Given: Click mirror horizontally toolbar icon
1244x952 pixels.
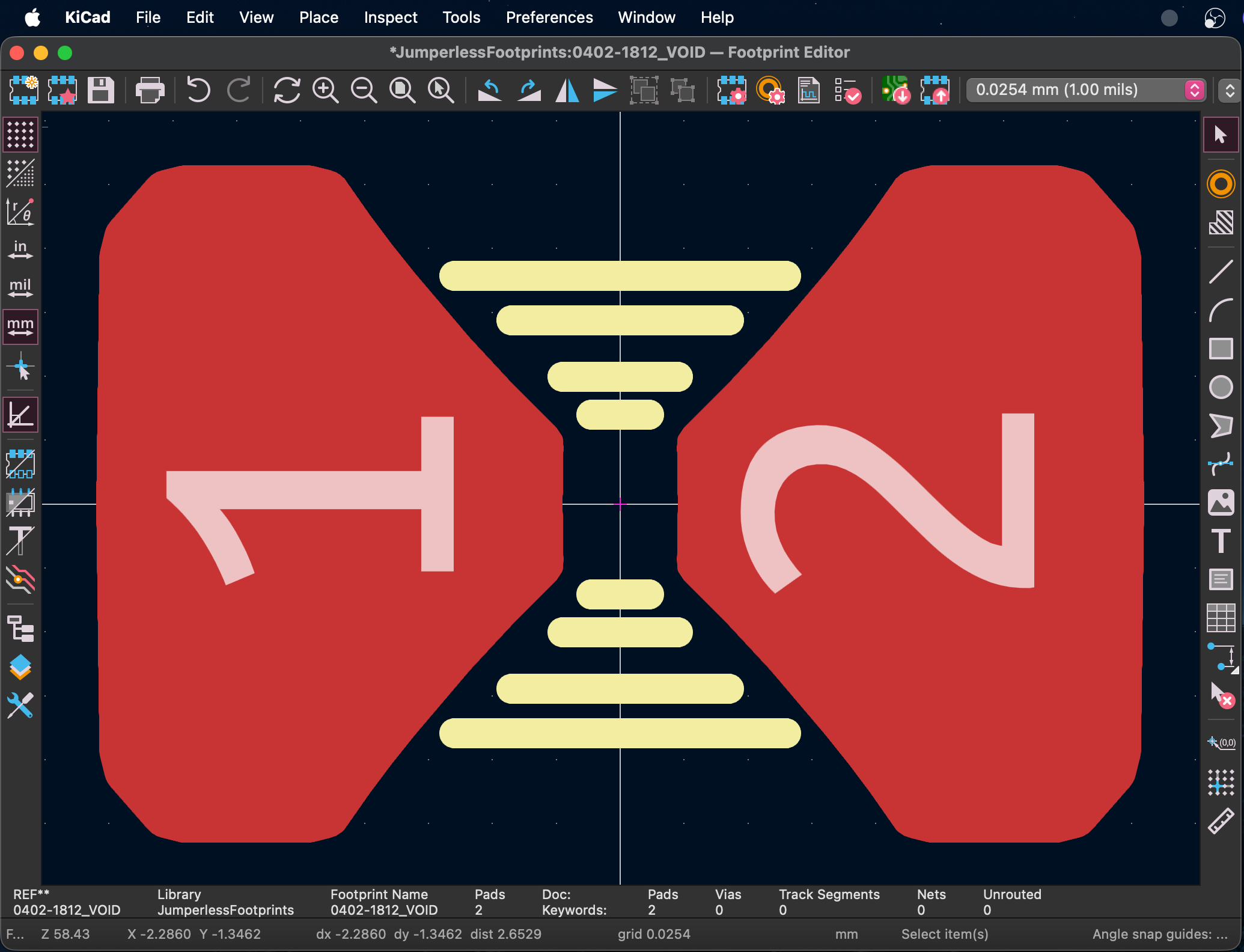Looking at the screenshot, I should pos(567,90).
